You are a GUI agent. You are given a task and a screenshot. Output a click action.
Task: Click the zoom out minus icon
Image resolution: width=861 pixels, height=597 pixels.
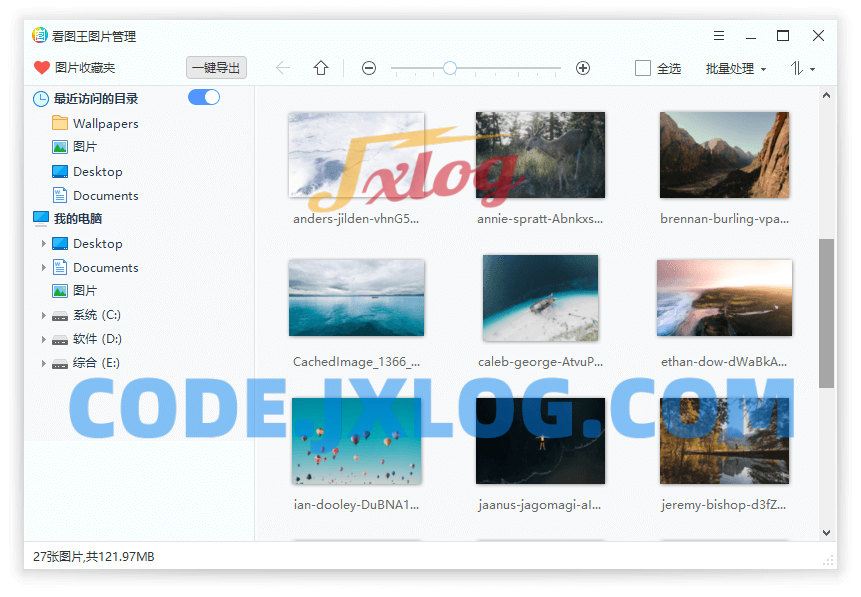pos(369,68)
